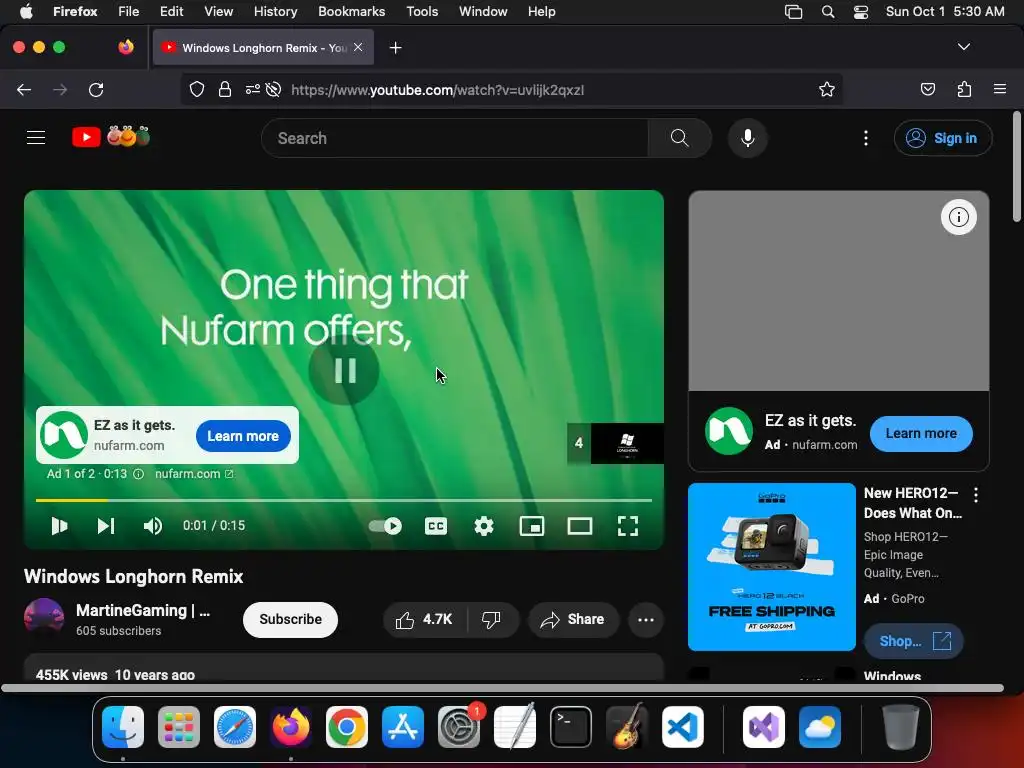The image size is (1024, 768).
Task: Click browser back arrow
Action: pos(24,89)
